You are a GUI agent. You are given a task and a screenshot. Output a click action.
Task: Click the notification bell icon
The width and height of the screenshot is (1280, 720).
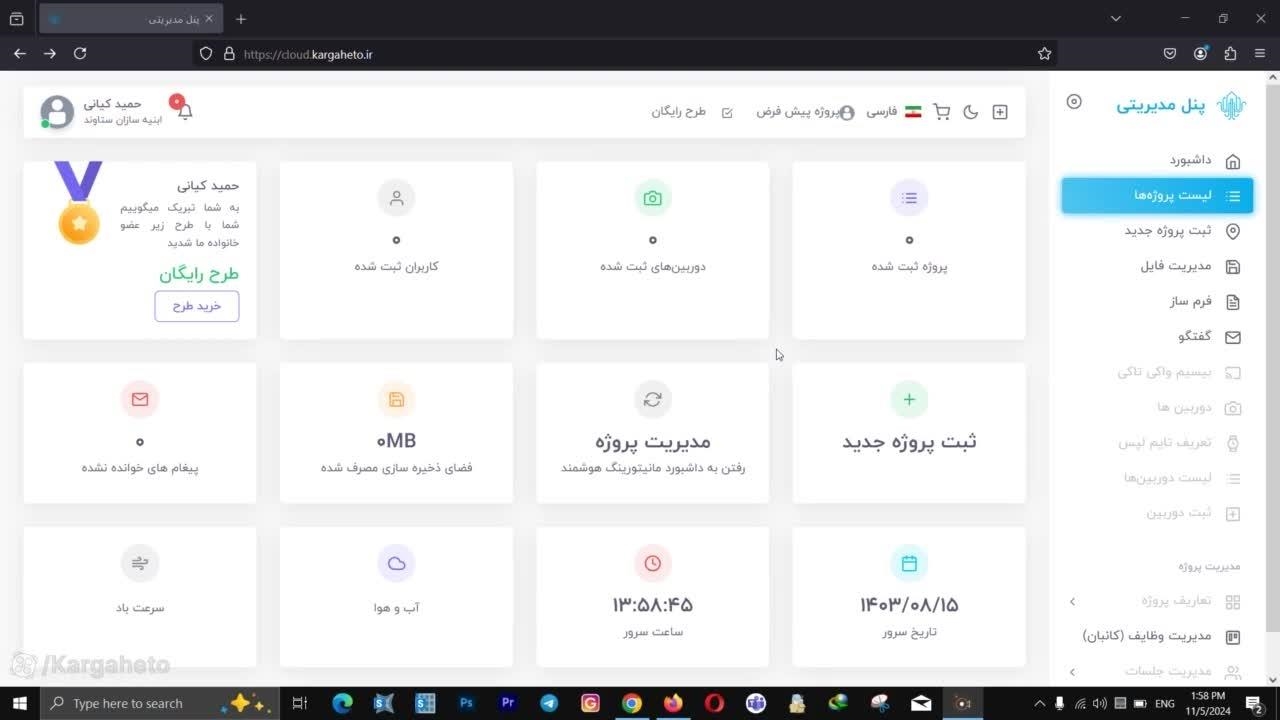click(184, 111)
